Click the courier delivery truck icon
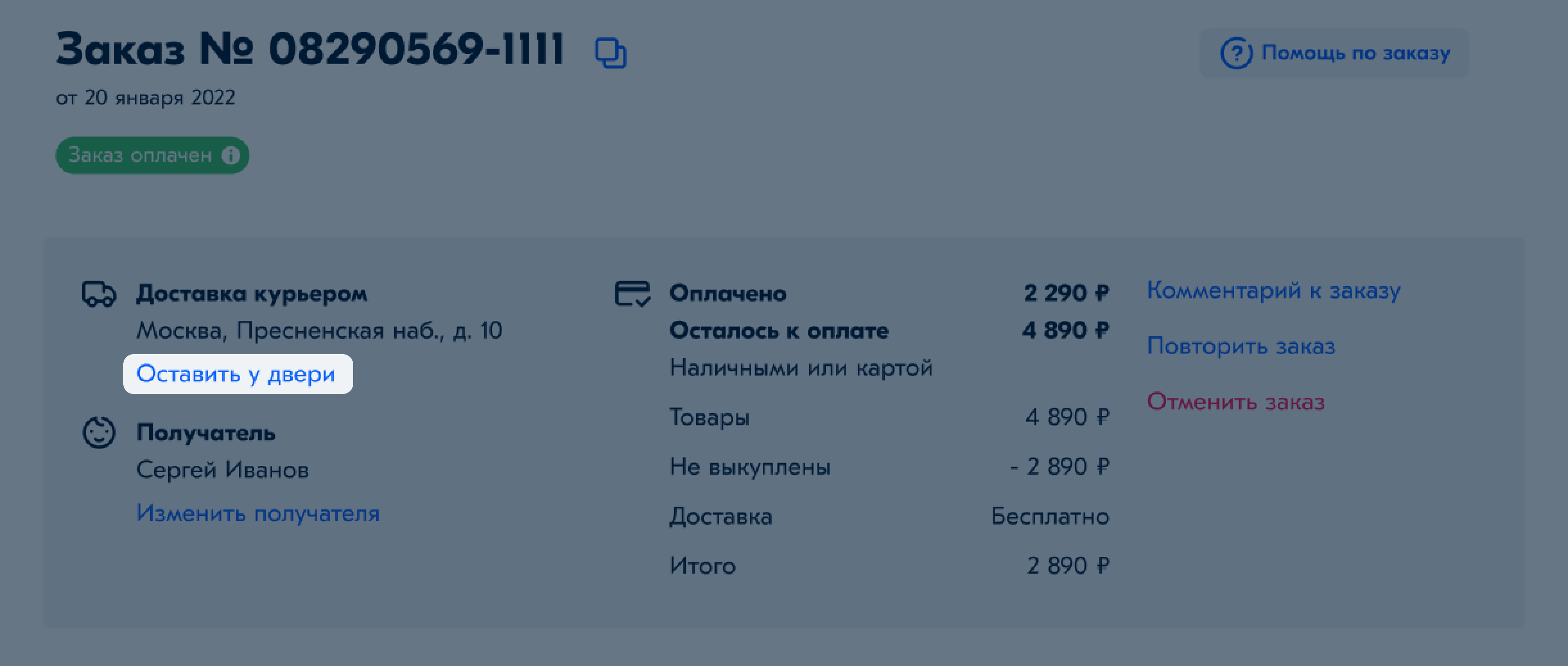The width and height of the screenshot is (1568, 666). (x=98, y=294)
